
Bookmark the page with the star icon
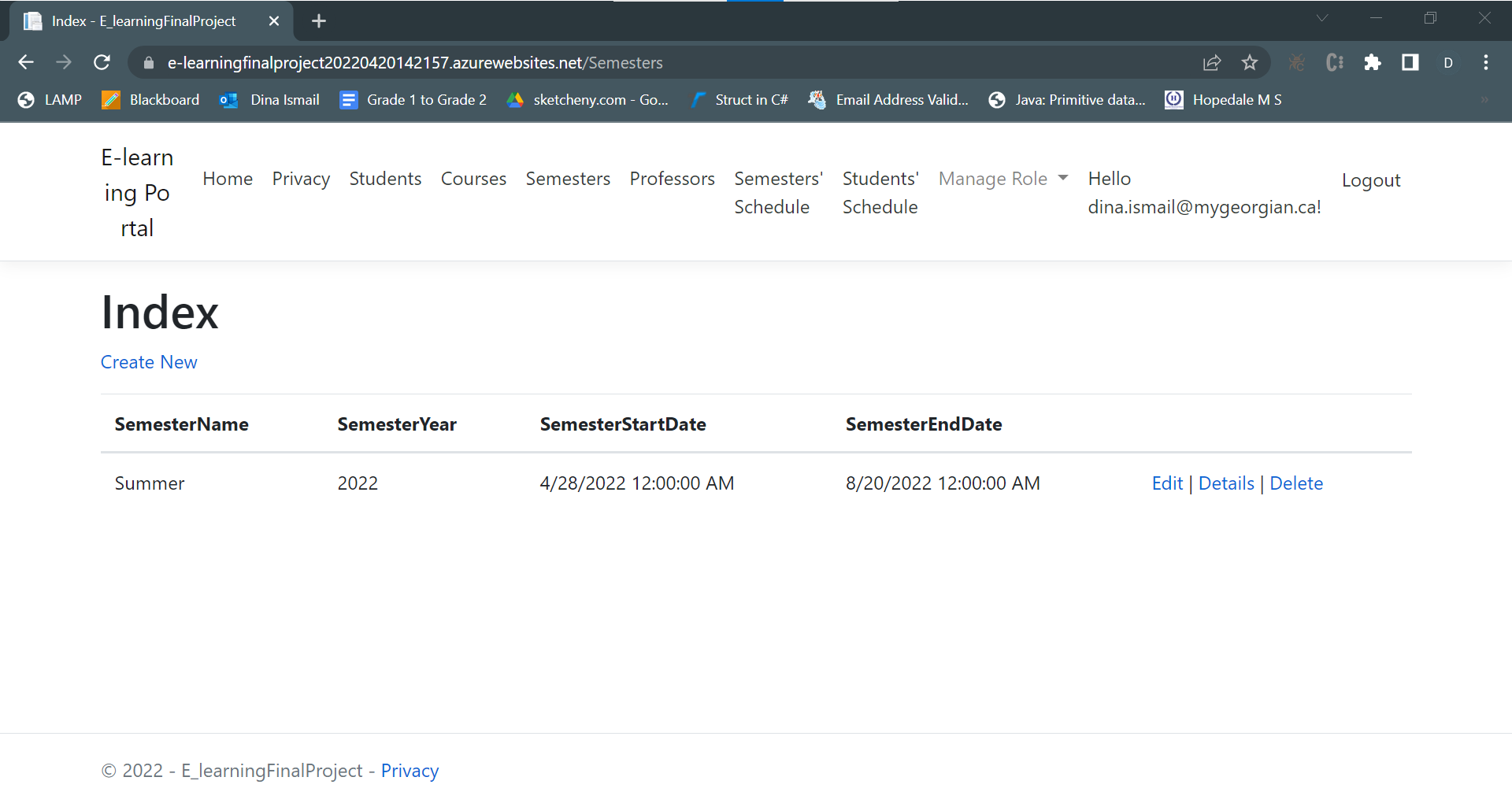pos(1250,62)
